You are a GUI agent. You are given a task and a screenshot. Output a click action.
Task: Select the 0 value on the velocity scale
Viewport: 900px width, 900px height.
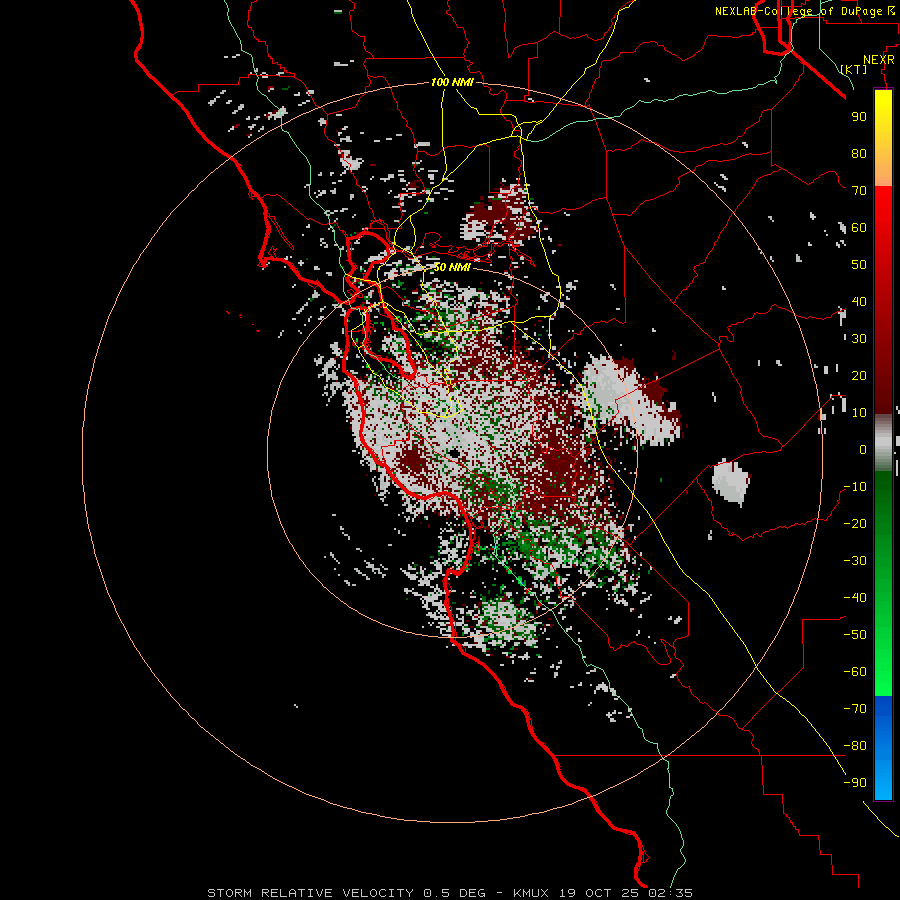[863, 449]
